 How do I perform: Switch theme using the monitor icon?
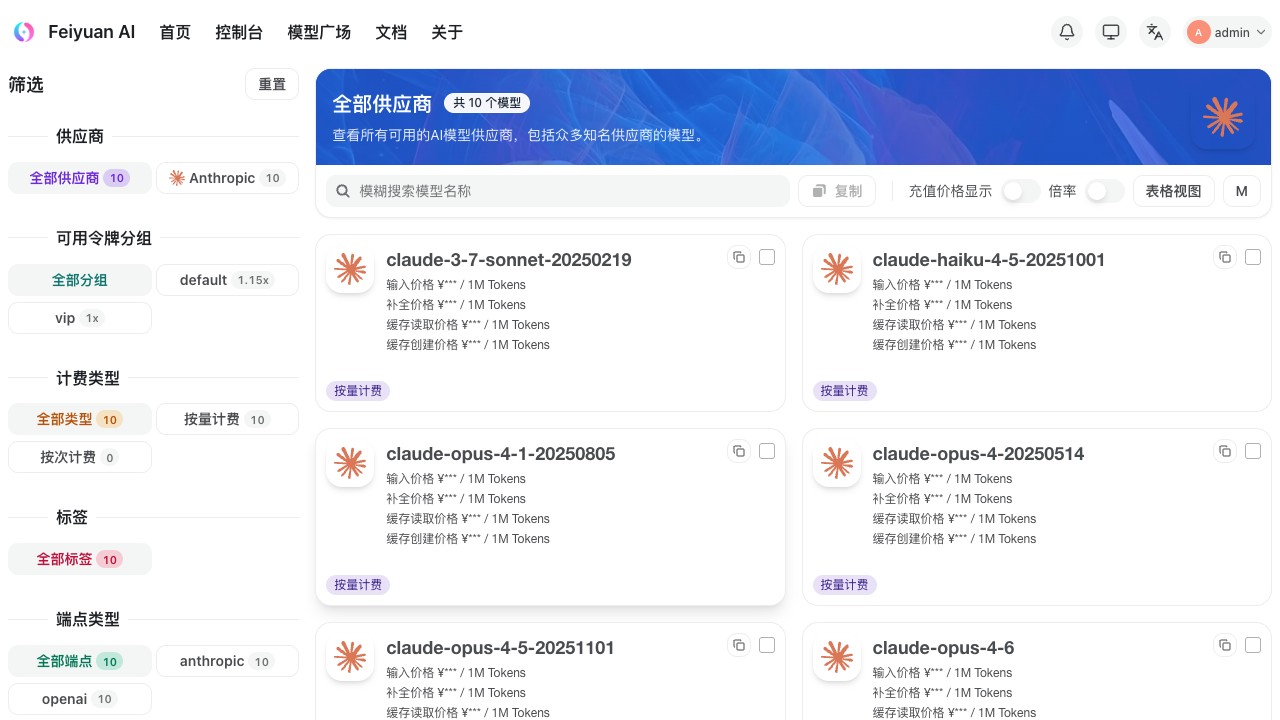click(x=1111, y=32)
